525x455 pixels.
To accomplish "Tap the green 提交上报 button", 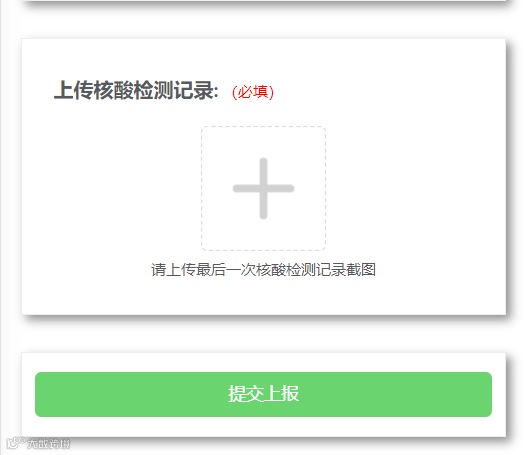I will click(263, 394).
